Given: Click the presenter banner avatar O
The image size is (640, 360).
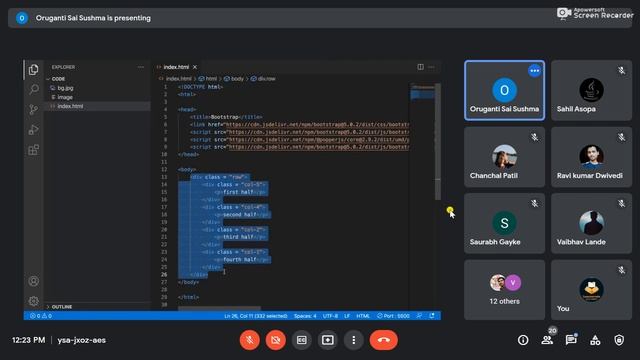Looking at the screenshot, I should (x=22, y=18).
